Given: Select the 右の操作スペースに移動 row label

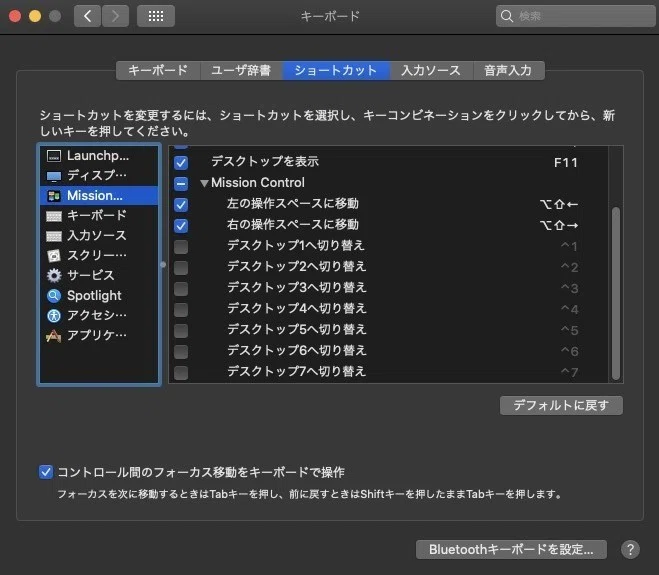Looking at the screenshot, I should 293,225.
